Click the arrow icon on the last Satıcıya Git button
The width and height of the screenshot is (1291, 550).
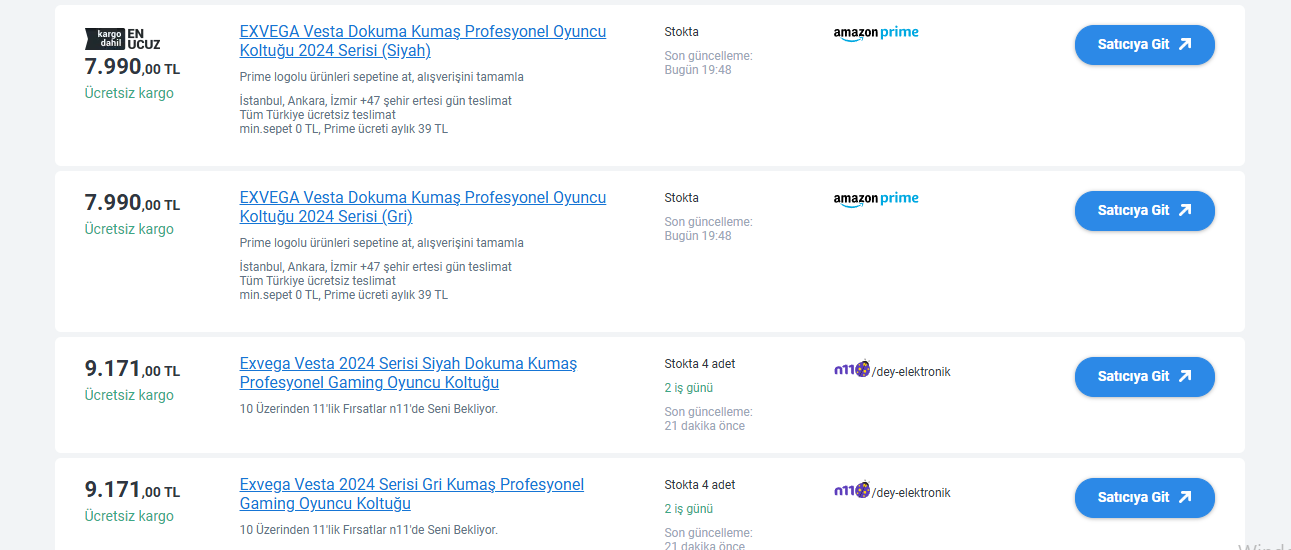click(1185, 497)
